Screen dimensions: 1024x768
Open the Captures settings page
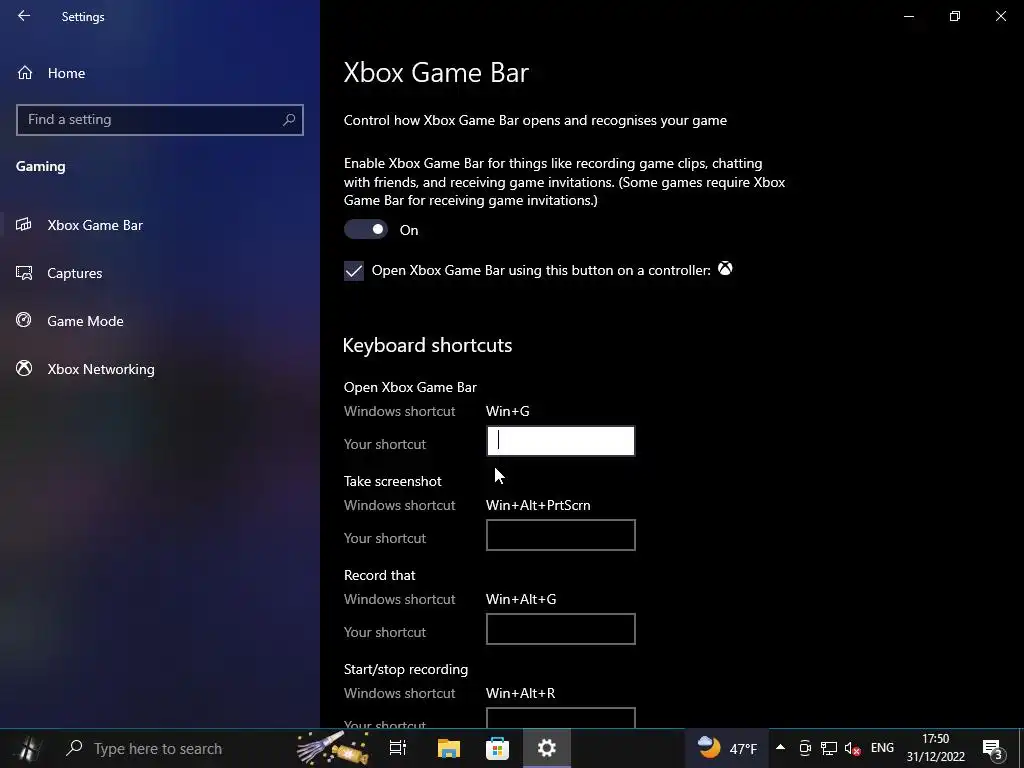point(74,273)
